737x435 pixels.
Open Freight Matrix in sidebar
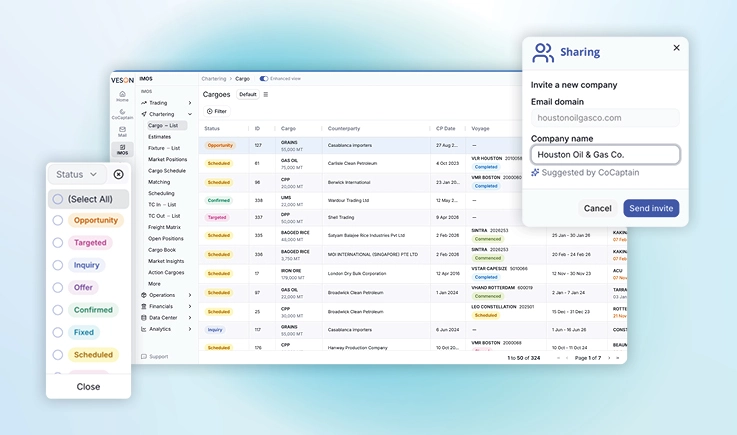164,227
